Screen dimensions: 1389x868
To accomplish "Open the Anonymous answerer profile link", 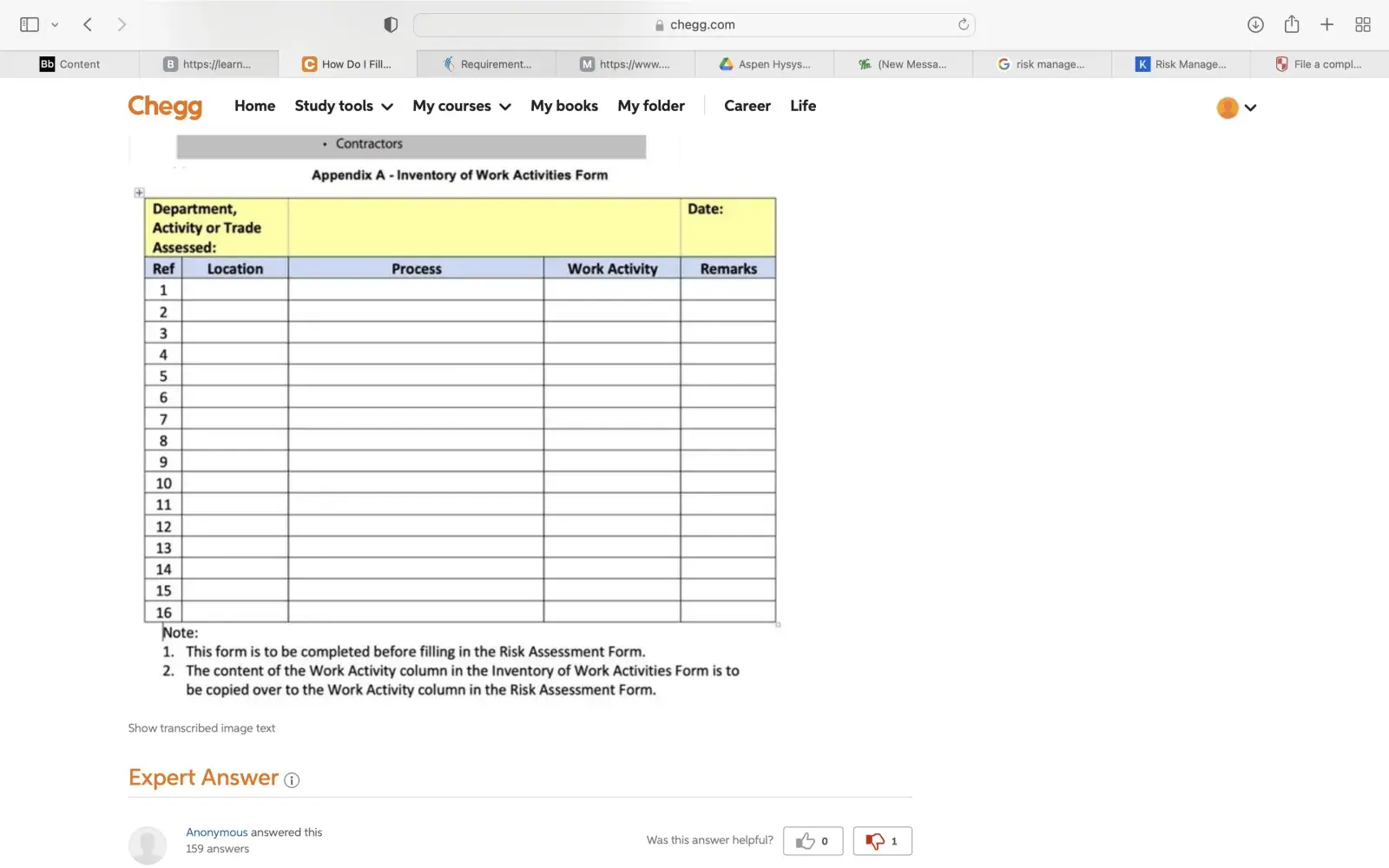I will [217, 832].
